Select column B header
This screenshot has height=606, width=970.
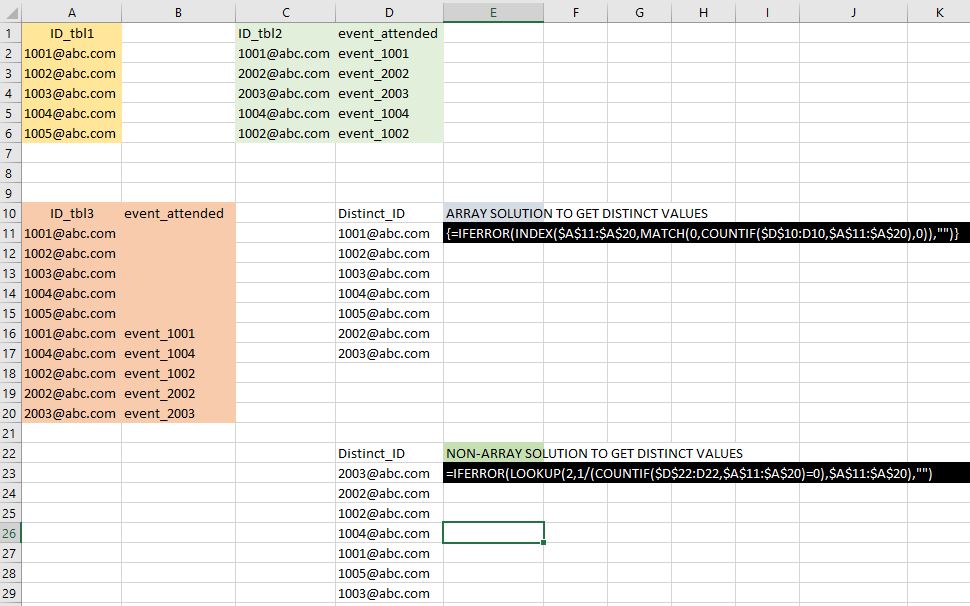point(178,12)
